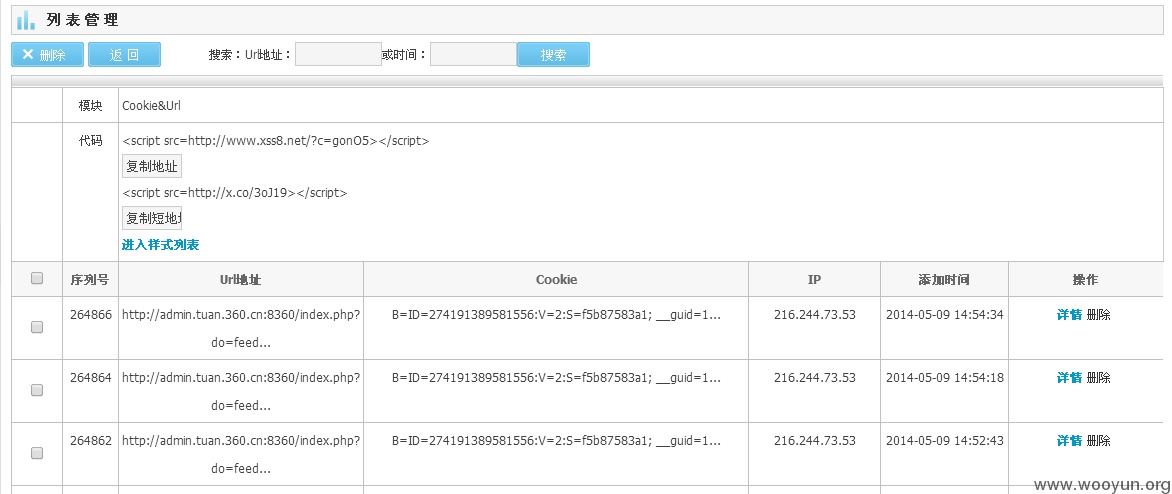Click the Cookie&Url module value
This screenshot has height=494, width=1172.
point(151,106)
